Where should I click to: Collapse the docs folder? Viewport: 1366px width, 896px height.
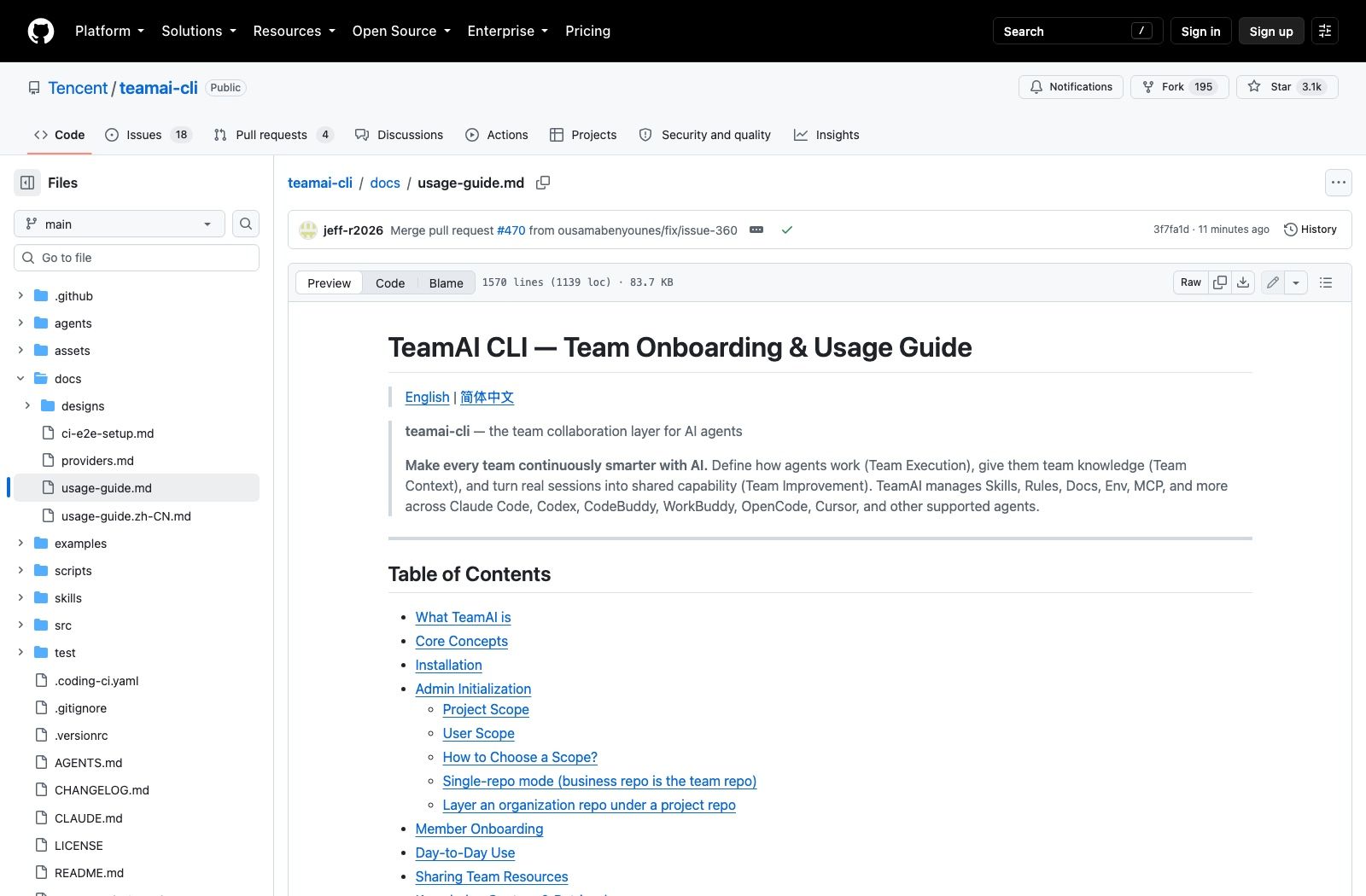pyautogui.click(x=20, y=379)
